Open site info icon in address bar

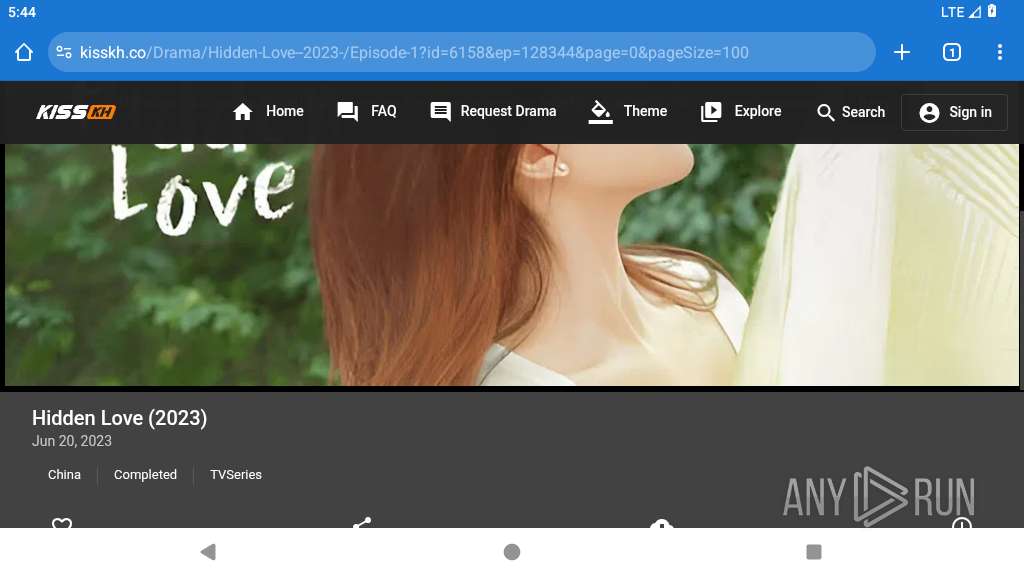click(64, 52)
